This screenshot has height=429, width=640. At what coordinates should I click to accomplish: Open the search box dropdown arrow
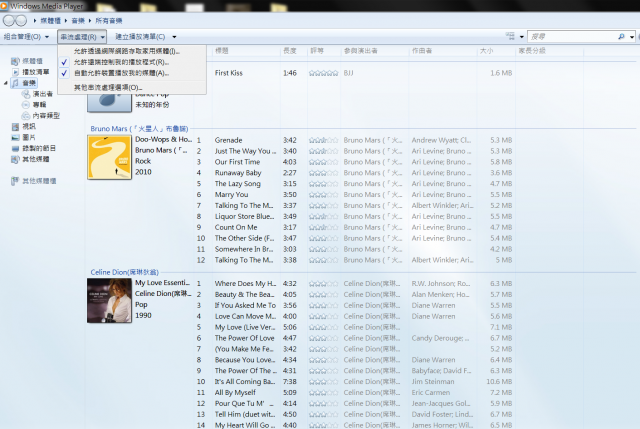pos(632,37)
